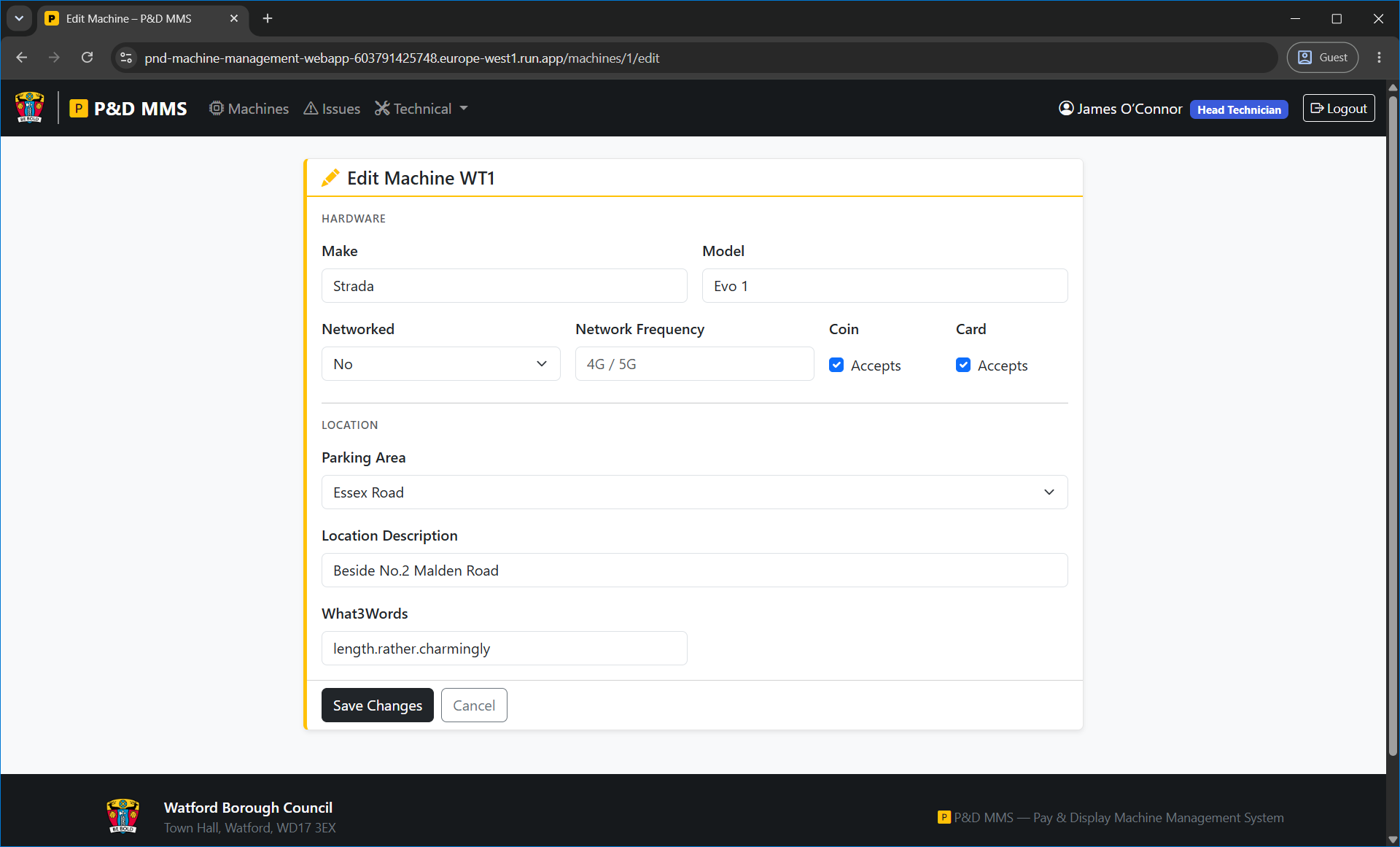Click the Guest profile button
The image size is (1400, 847).
point(1323,58)
